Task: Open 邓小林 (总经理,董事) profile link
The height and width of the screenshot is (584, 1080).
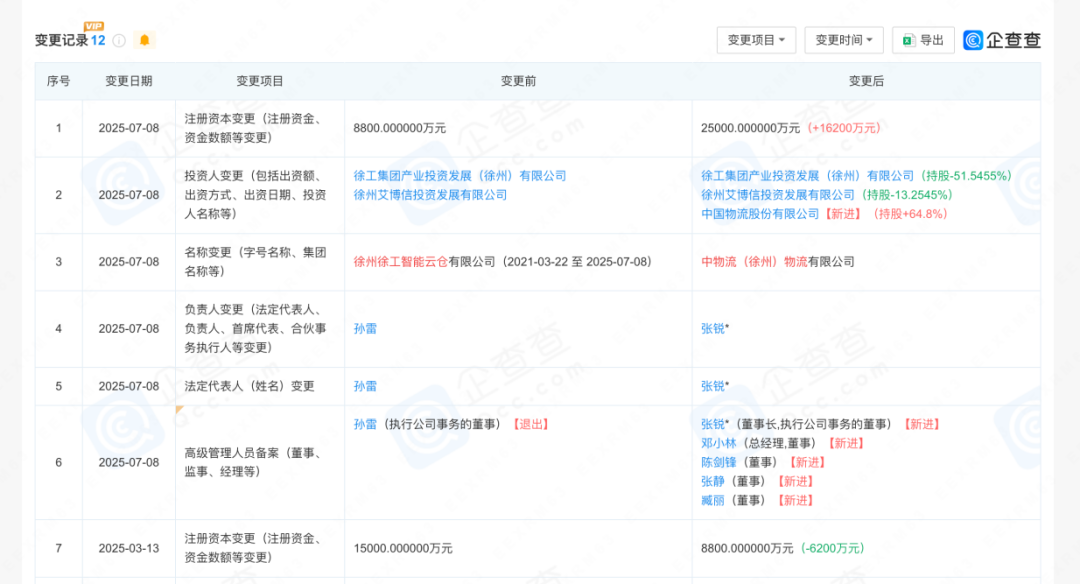Action: [718, 444]
